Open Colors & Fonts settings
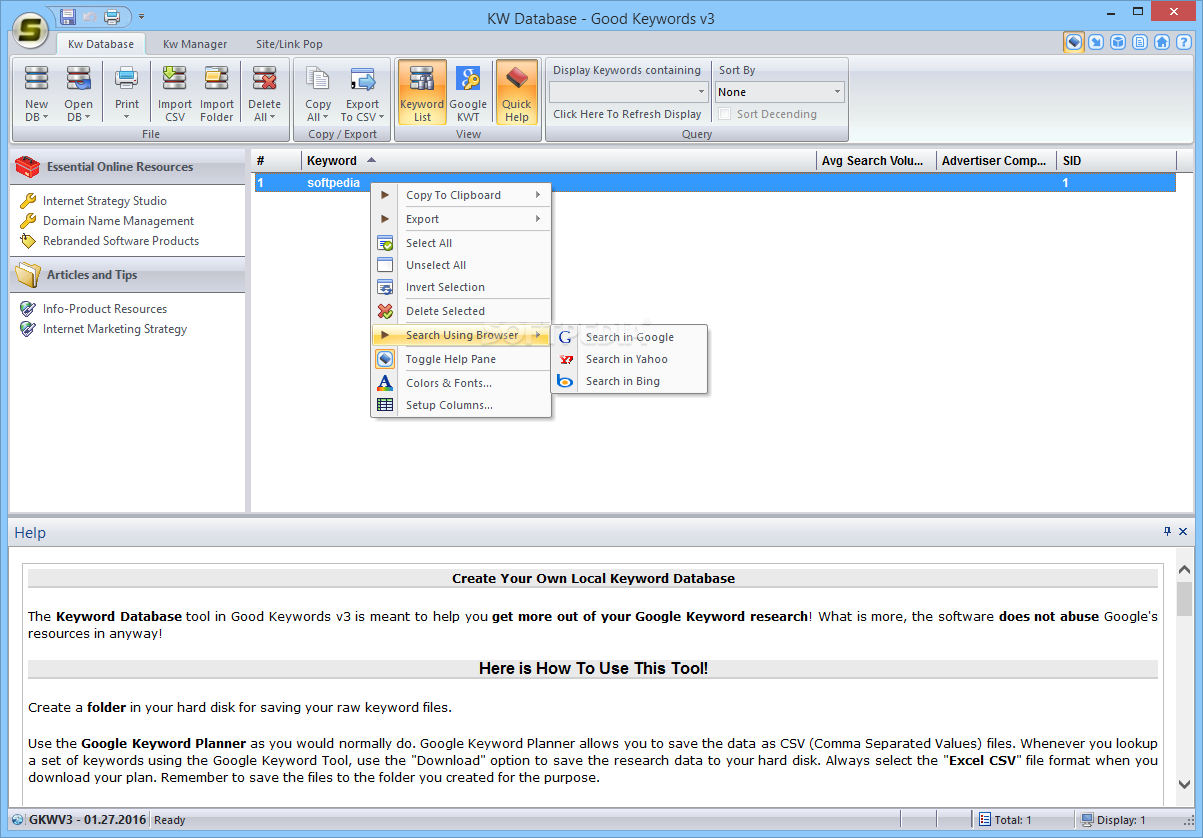1203x838 pixels. (461, 383)
